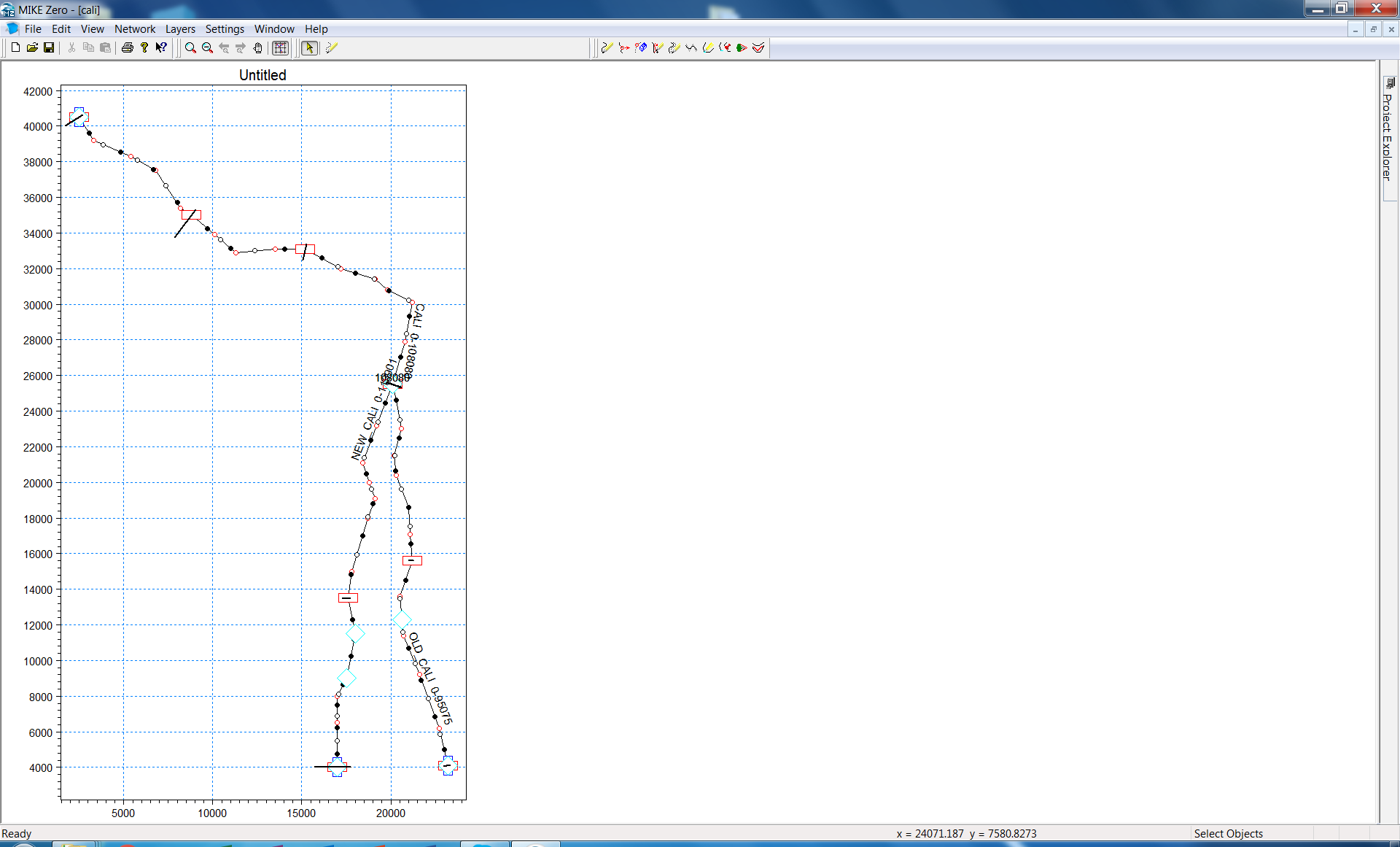
Task: Open the Edit menu
Action: (61, 29)
